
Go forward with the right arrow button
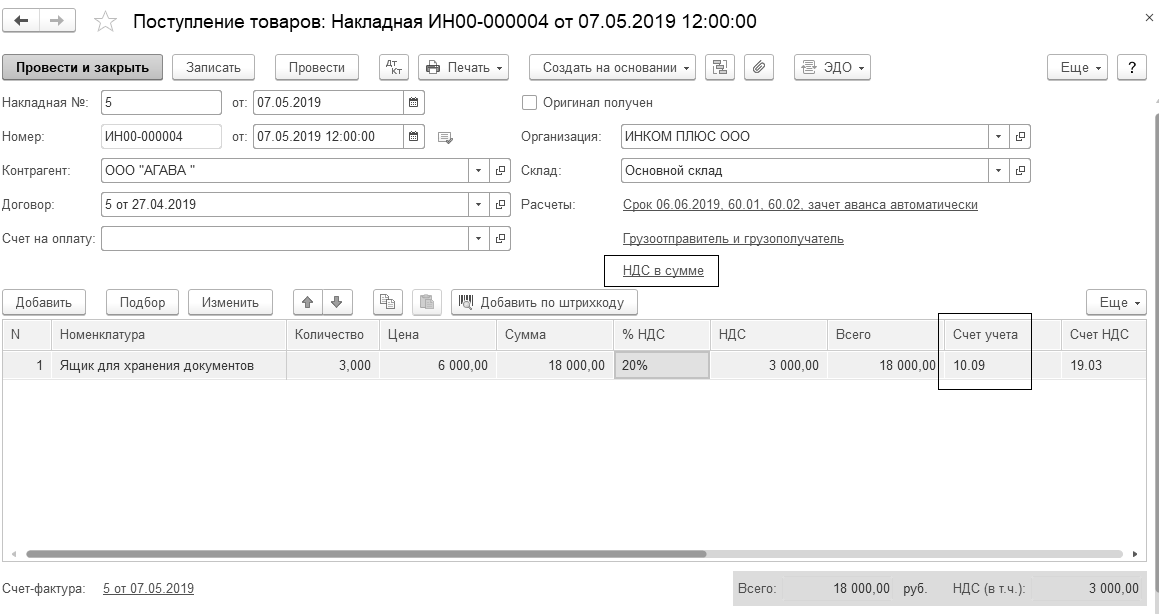(x=57, y=21)
